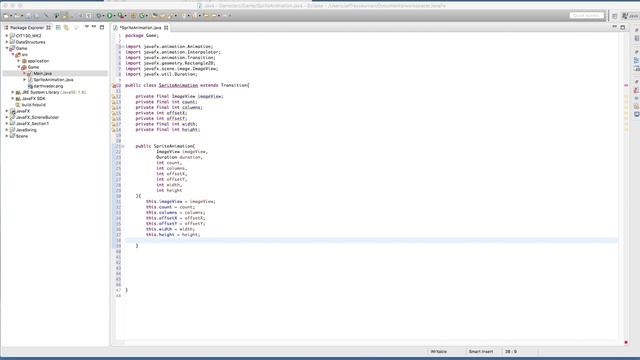This screenshot has width=640, height=360.
Task: Open the New Java Class dropdown arrow
Action: click(147, 16)
